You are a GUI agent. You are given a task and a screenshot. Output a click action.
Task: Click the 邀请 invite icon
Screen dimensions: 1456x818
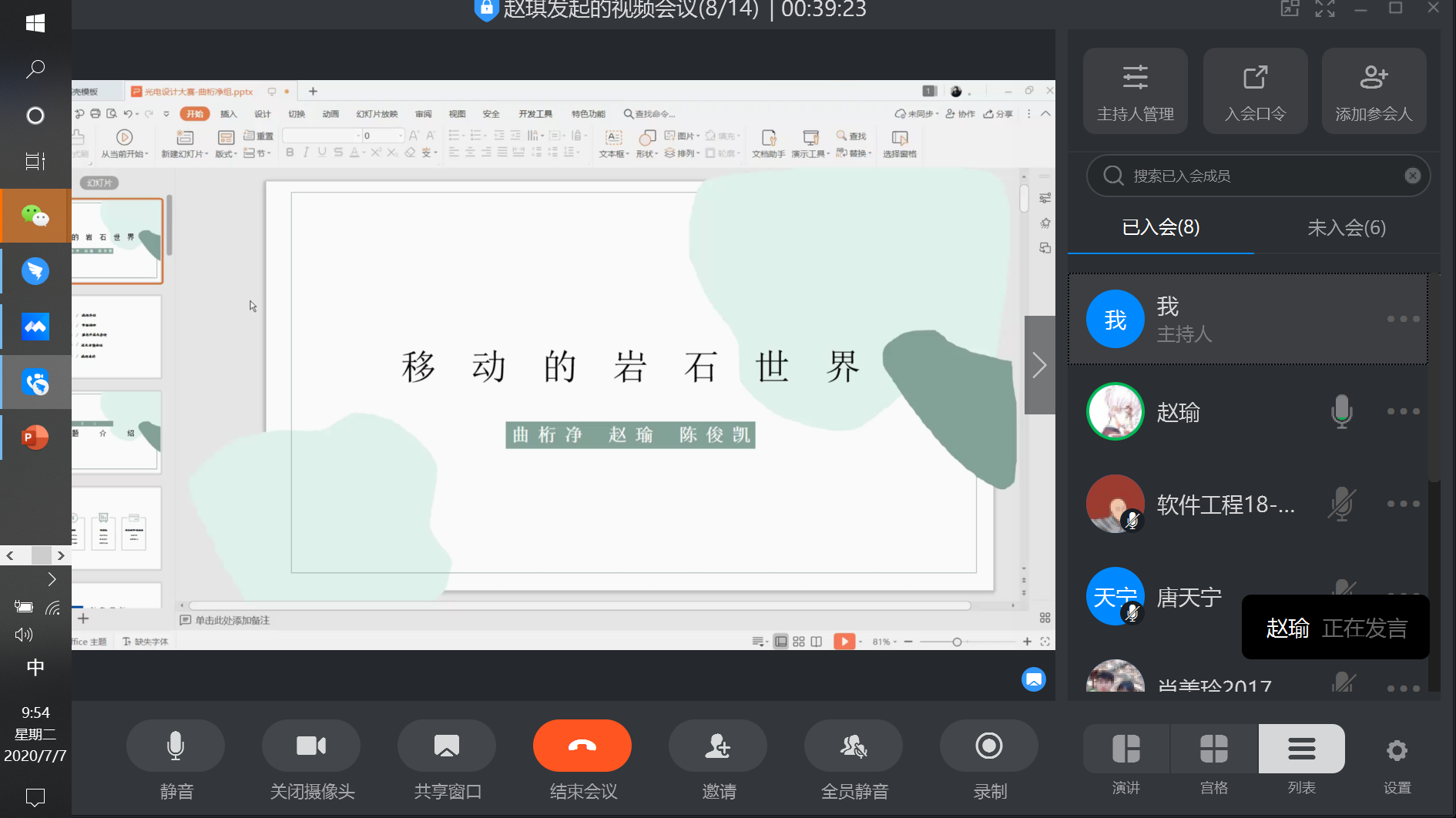[x=718, y=746]
